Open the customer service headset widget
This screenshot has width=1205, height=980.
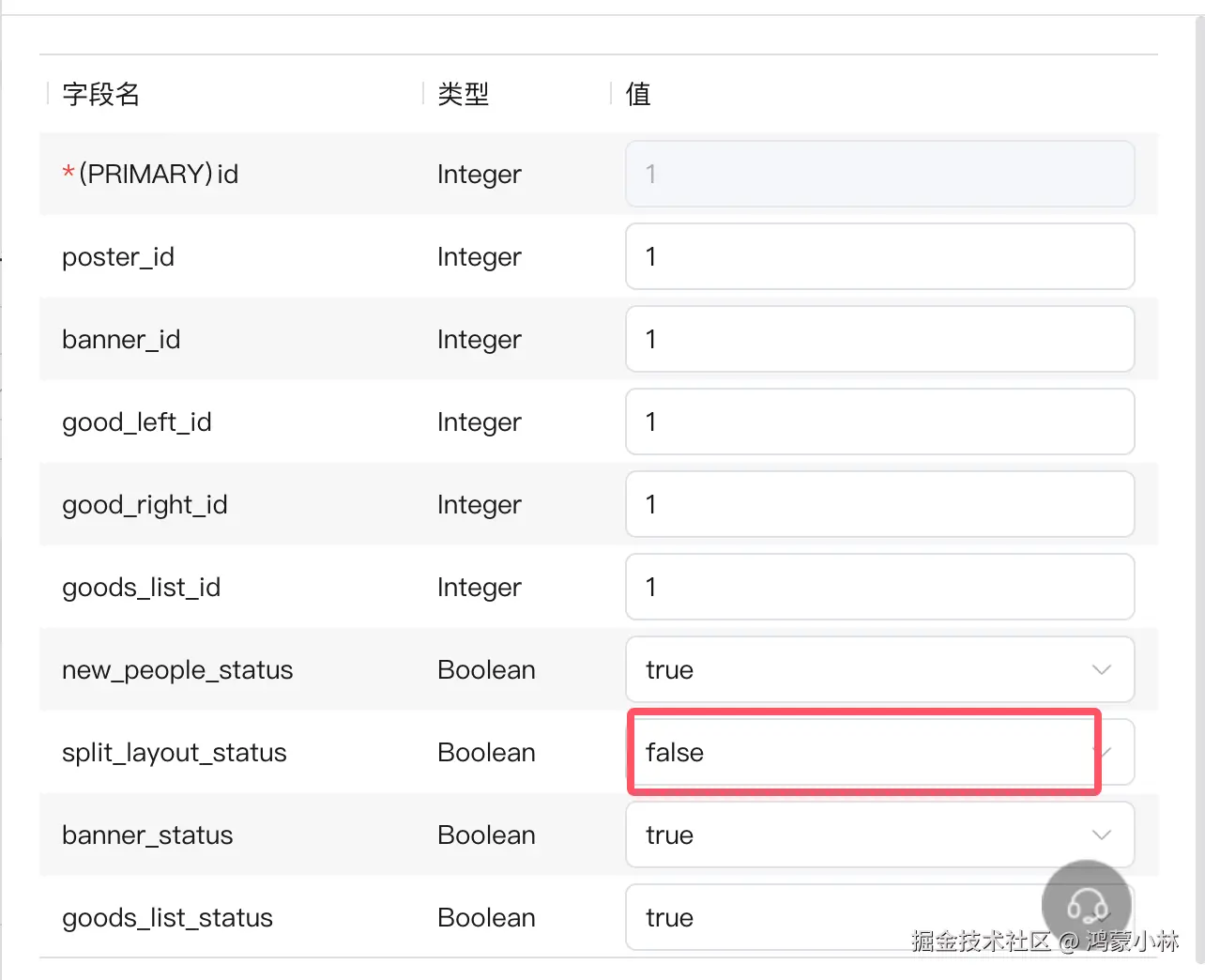[x=1086, y=905]
